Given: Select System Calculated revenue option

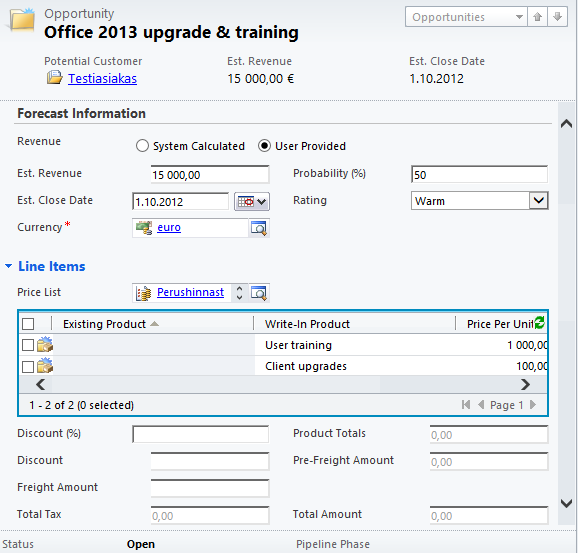Looking at the screenshot, I should [x=142, y=146].
